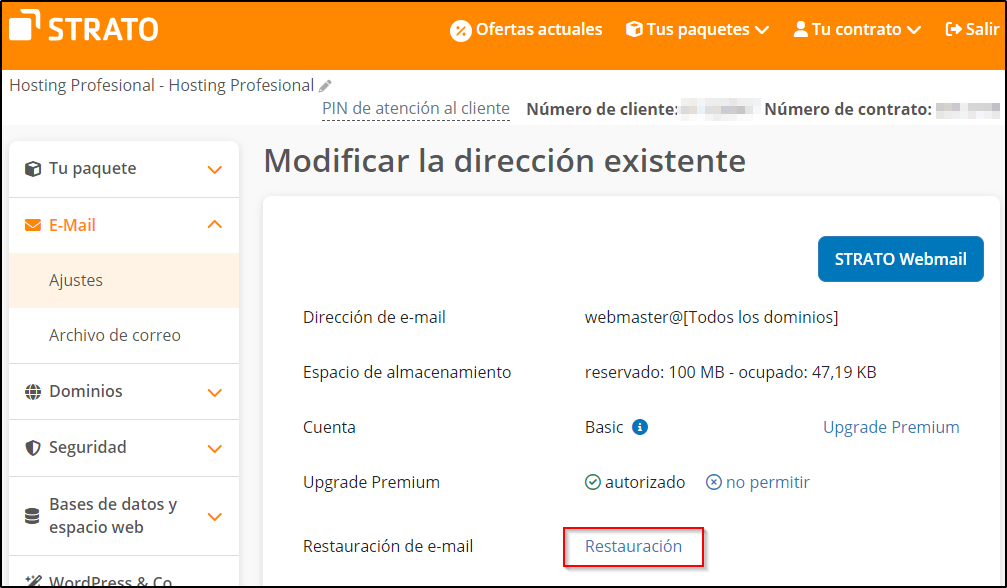Open the Tus paquetes dropdown menu
This screenshot has height=588, width=1007.
click(x=697, y=30)
